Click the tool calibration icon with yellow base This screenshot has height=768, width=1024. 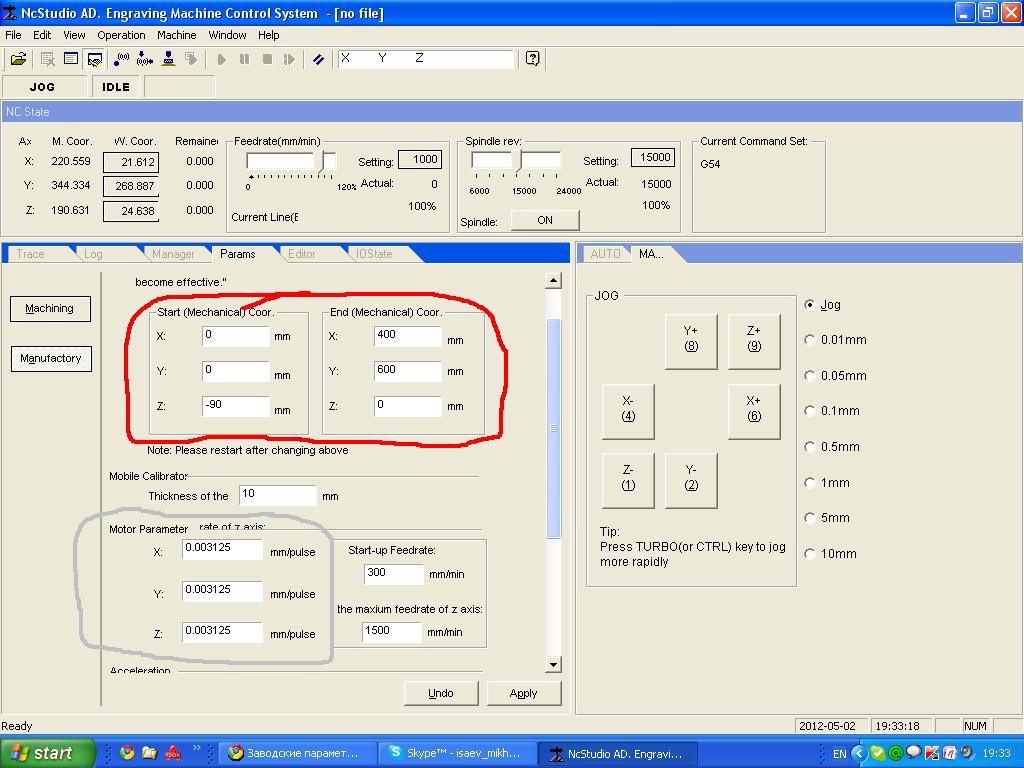tap(168, 59)
